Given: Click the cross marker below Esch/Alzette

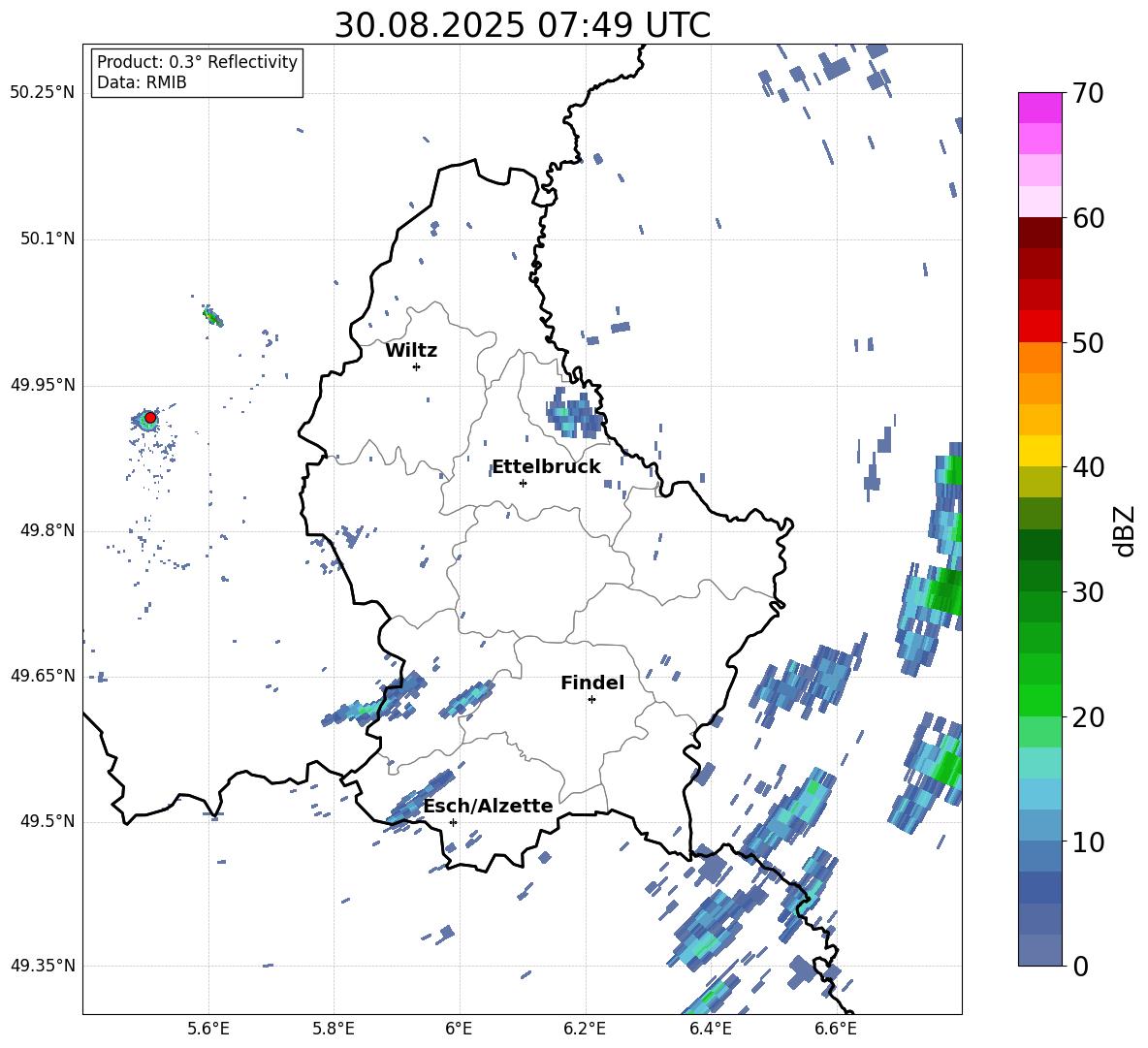Looking at the screenshot, I should pos(453,822).
